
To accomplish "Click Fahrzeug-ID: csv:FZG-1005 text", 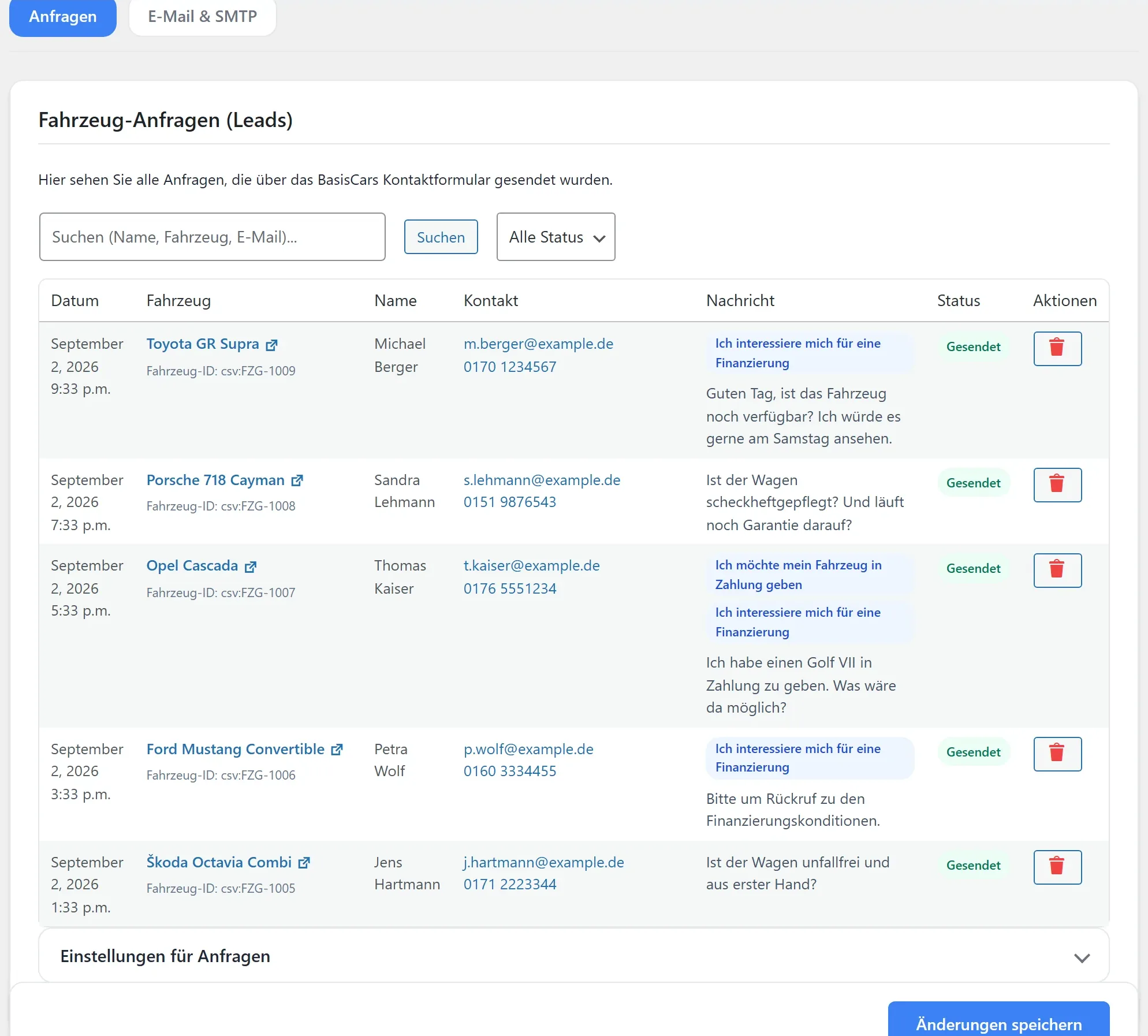I will [x=221, y=888].
